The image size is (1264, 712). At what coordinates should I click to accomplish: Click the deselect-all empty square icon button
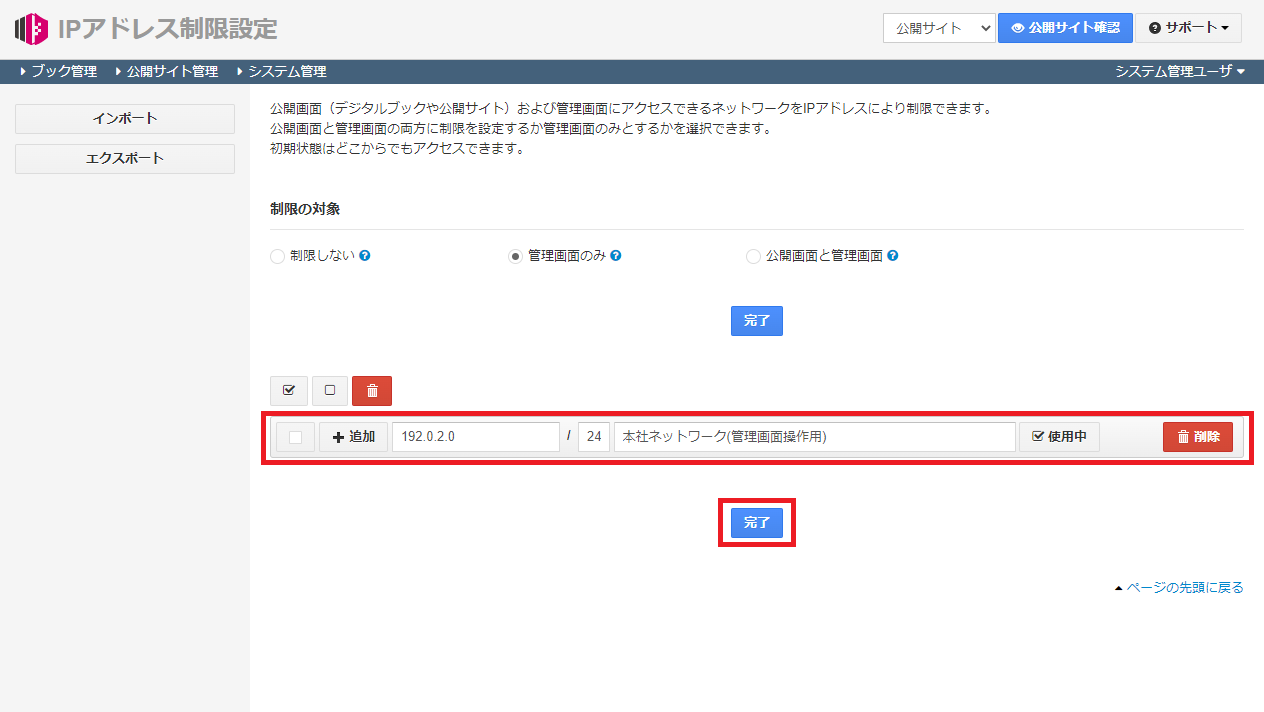330,390
